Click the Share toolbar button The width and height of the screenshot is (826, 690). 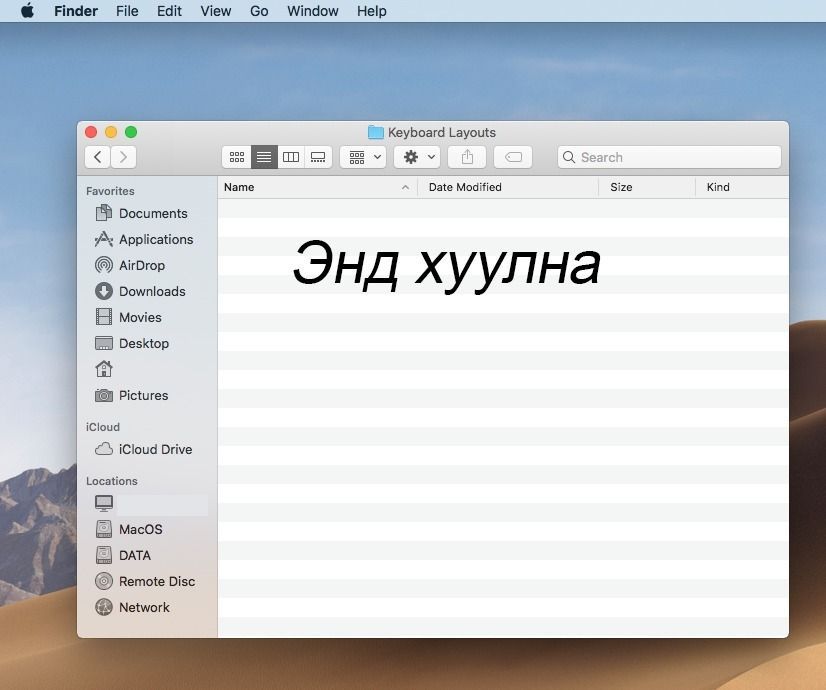click(x=467, y=157)
